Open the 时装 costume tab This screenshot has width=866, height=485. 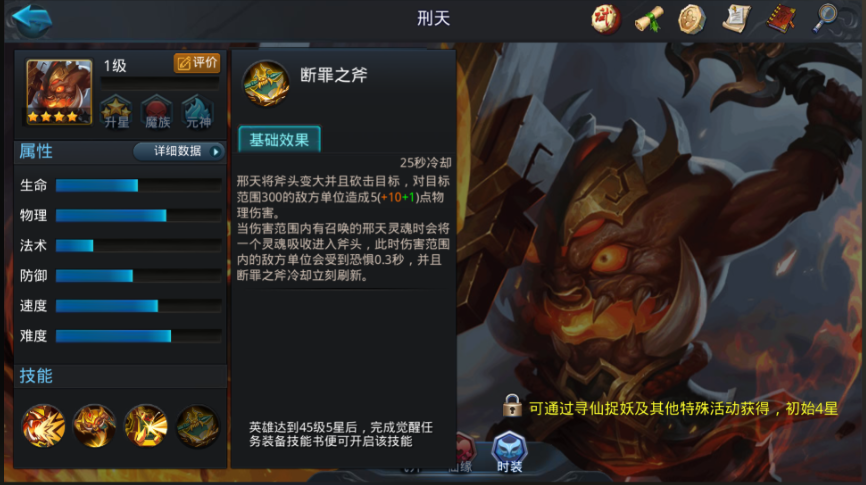tap(509, 453)
